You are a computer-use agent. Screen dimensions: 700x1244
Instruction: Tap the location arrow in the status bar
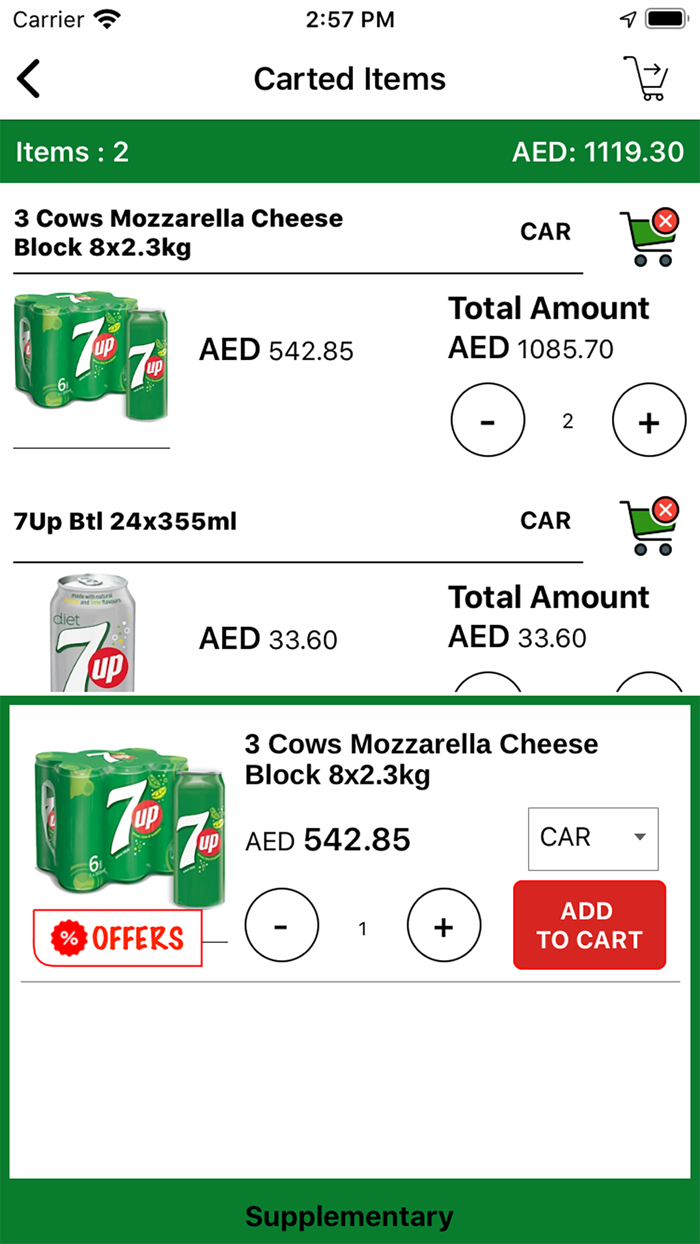point(627,17)
